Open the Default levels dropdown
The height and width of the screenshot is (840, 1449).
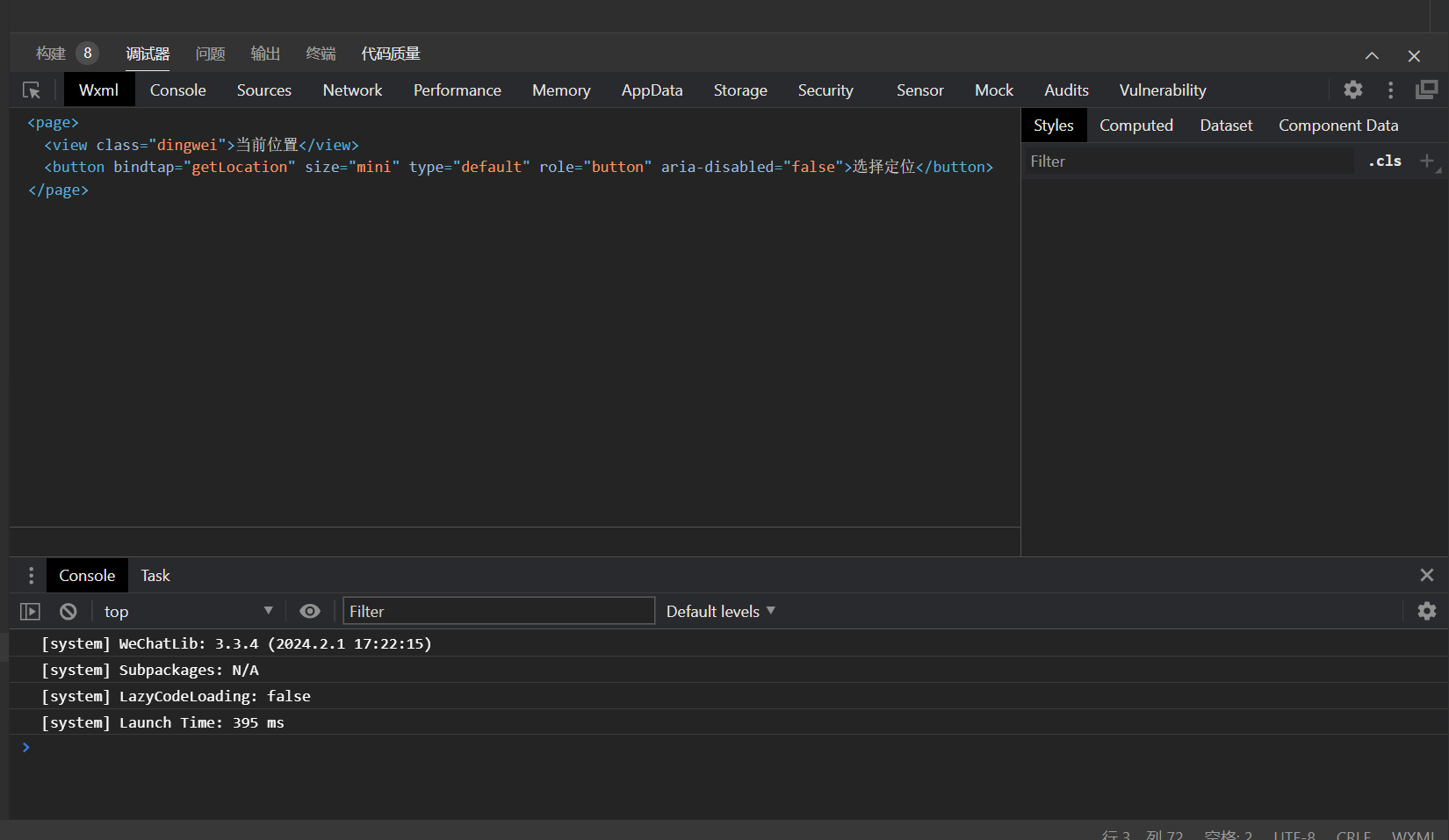(x=720, y=611)
